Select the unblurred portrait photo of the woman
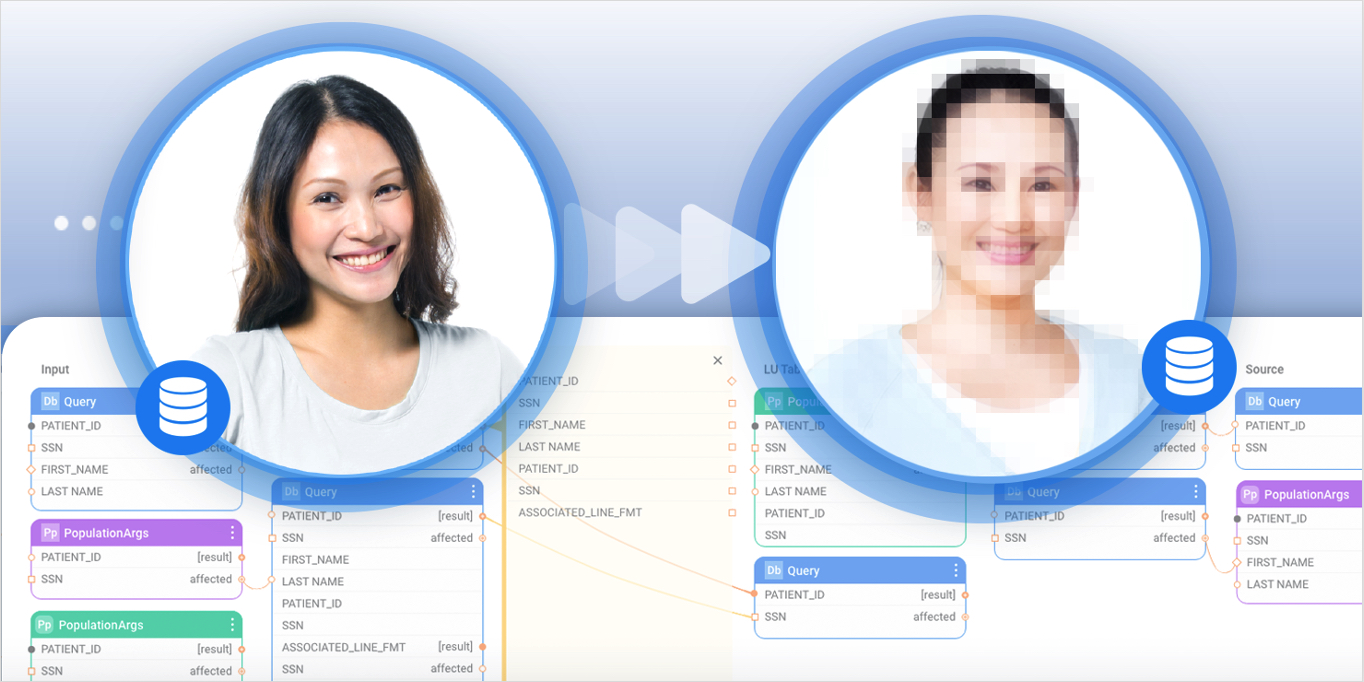 (341, 264)
